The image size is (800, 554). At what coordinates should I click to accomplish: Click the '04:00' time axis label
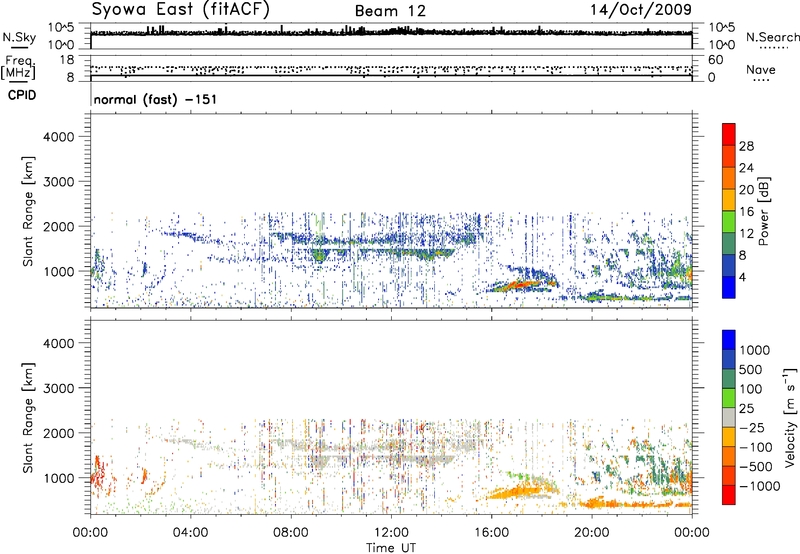(x=190, y=533)
